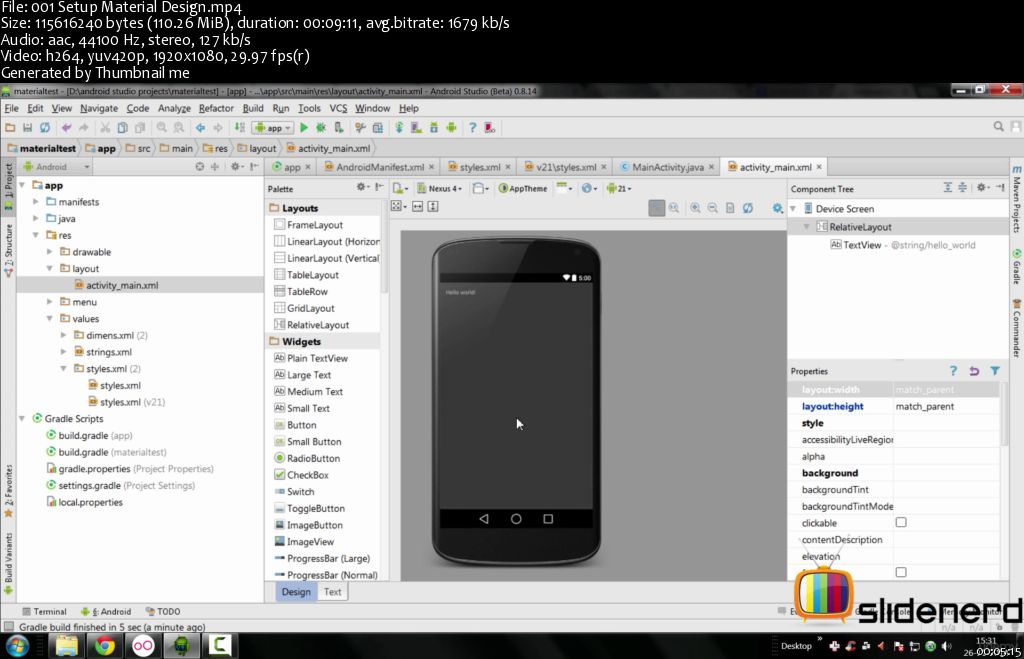The height and width of the screenshot is (659, 1024).
Task: Switch to the v21\styles.xml tab
Action: [x=566, y=167]
